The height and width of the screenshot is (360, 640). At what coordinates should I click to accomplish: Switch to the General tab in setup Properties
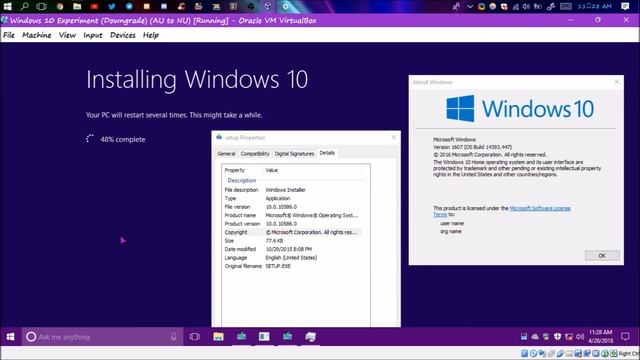click(x=227, y=153)
